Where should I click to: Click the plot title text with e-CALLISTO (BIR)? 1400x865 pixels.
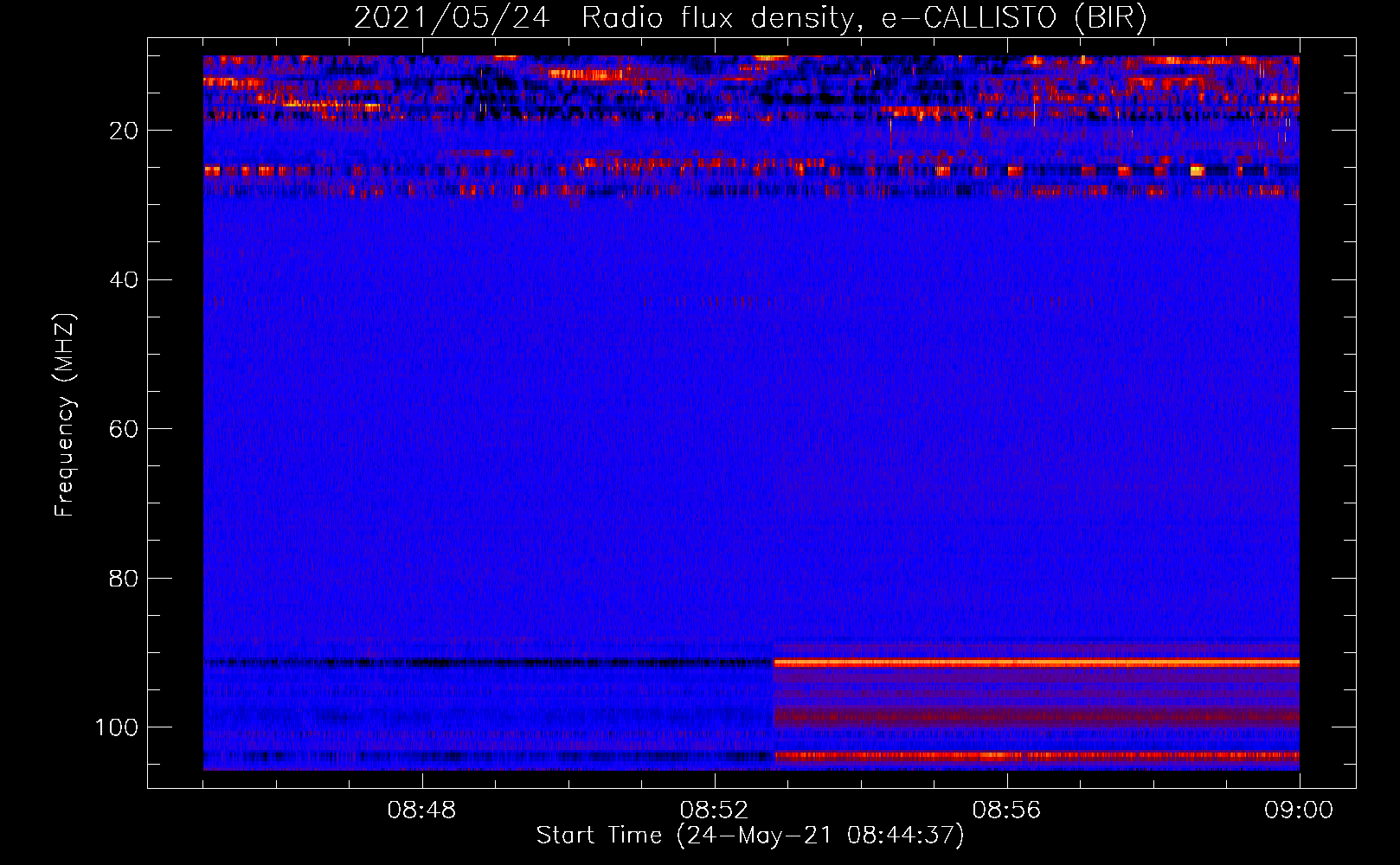(750, 17)
